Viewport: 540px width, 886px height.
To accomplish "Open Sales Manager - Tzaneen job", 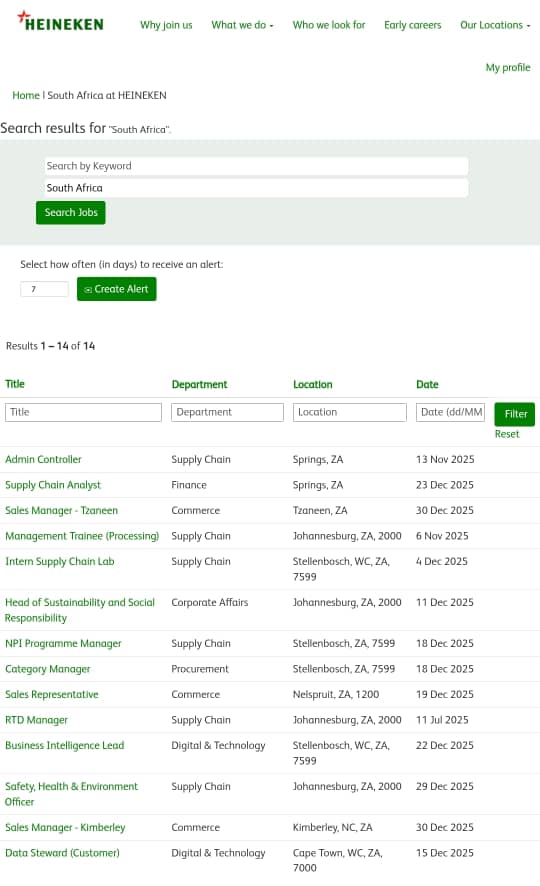I will click(x=61, y=511).
